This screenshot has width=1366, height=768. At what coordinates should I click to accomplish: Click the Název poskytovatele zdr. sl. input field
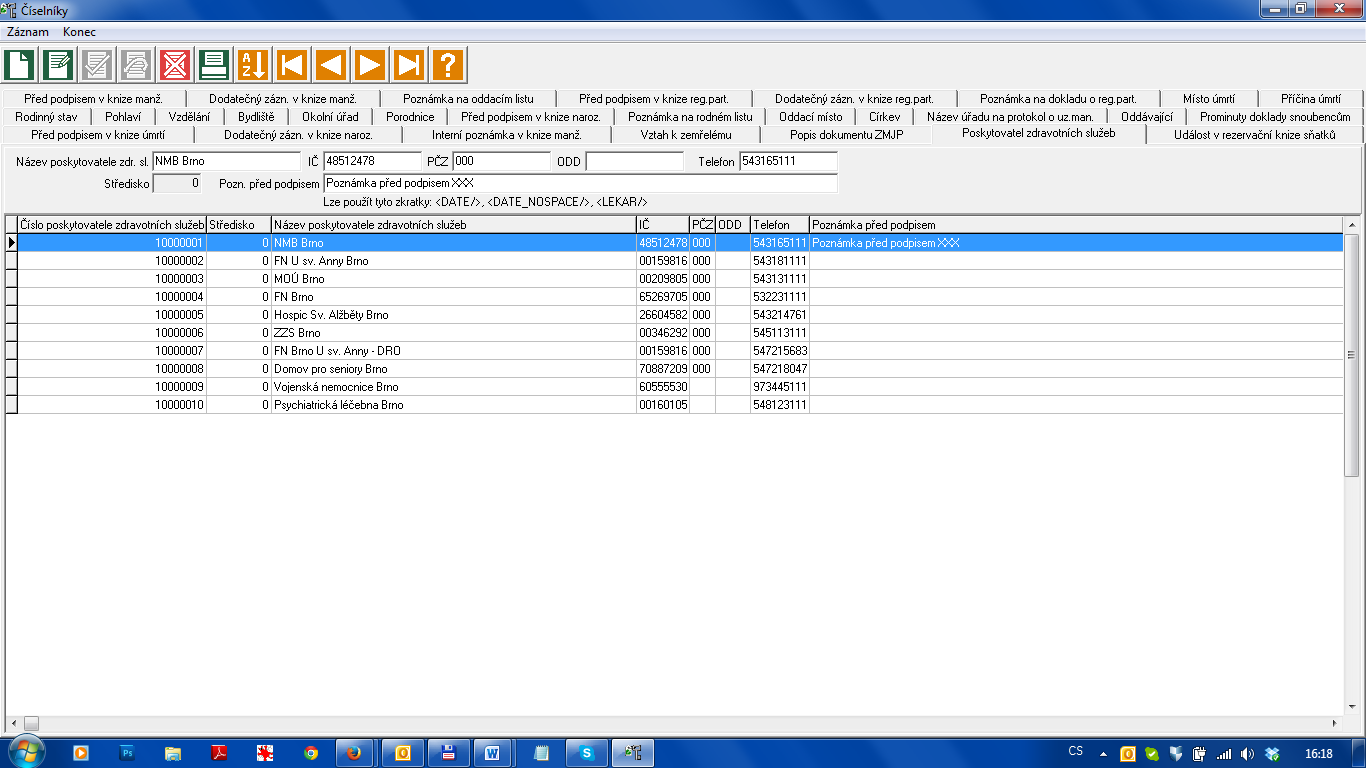[x=226, y=161]
